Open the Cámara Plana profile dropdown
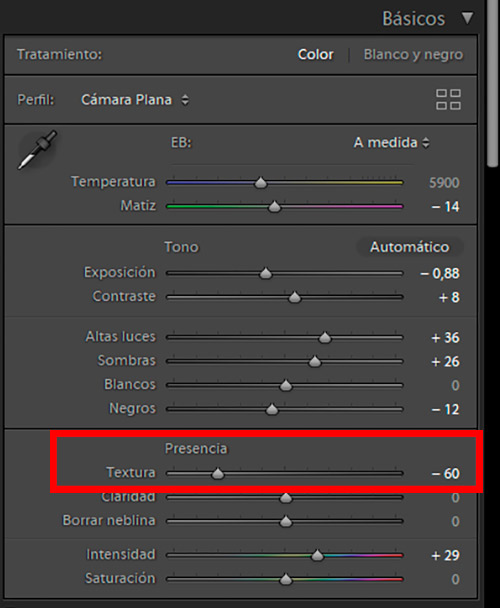This screenshot has width=500, height=608. tap(135, 100)
